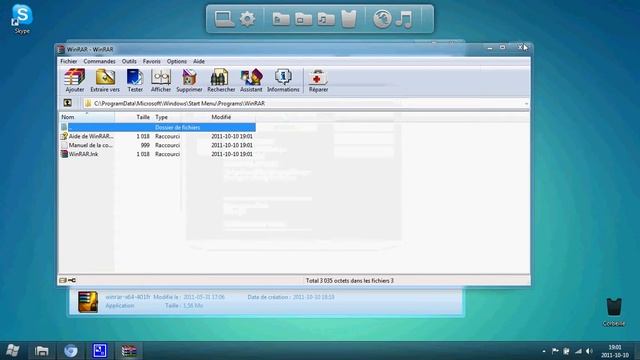640x360 pixels.
Task: Sort by the Nom column header
Action: point(87,117)
